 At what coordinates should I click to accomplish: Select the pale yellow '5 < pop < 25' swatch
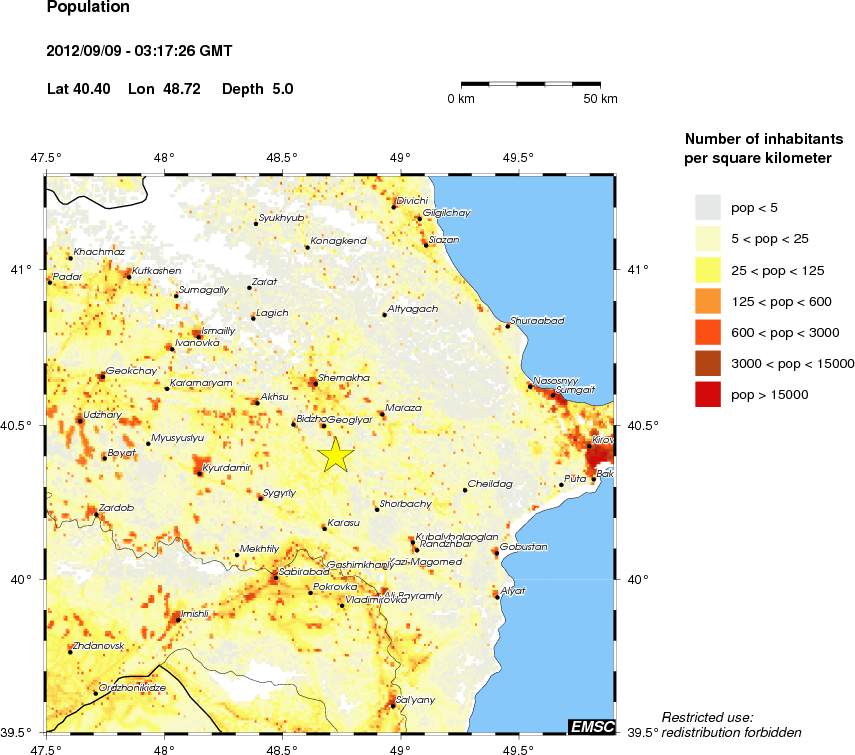[x=708, y=239]
